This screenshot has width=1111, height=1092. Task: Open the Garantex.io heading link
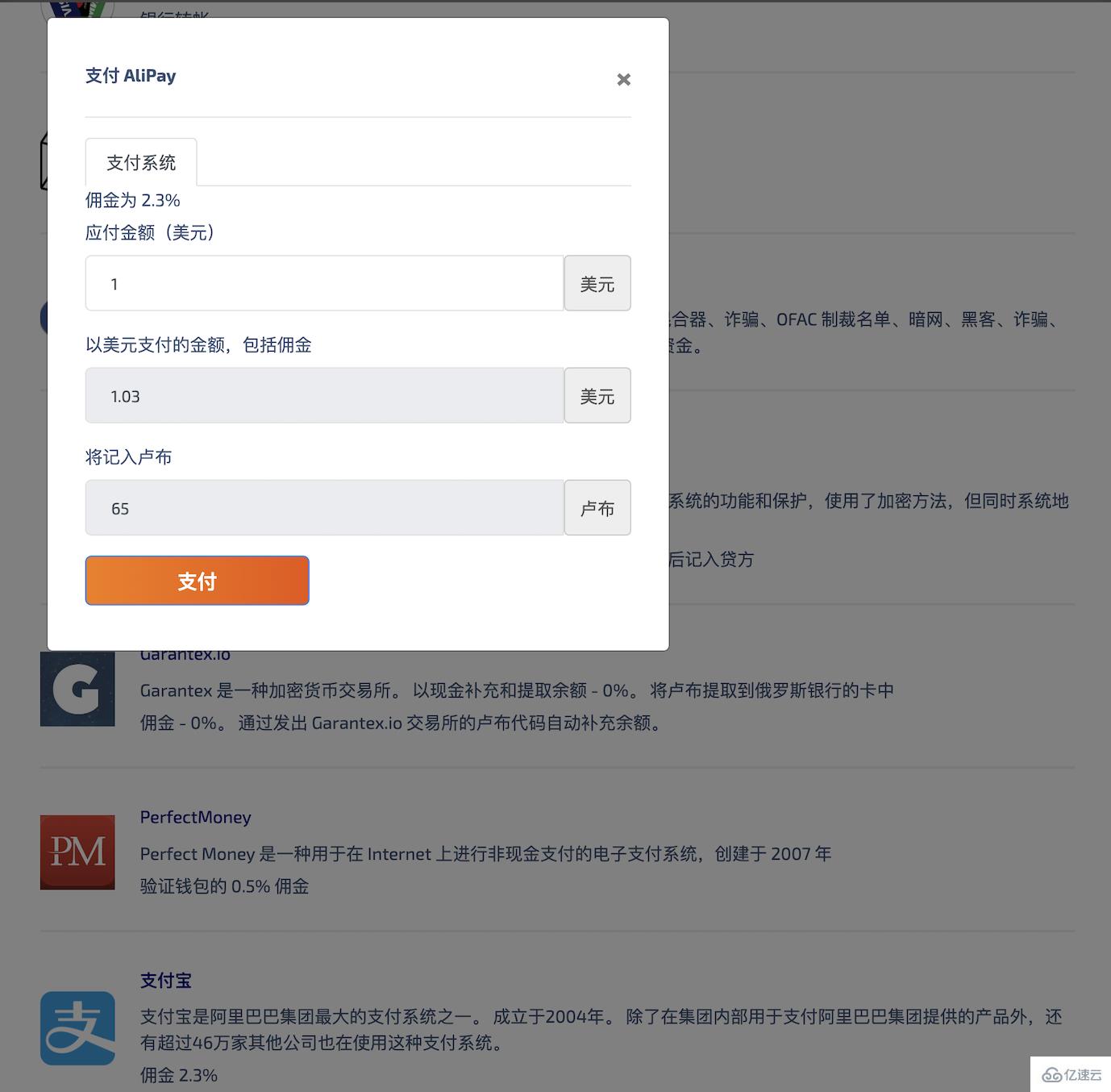click(185, 654)
